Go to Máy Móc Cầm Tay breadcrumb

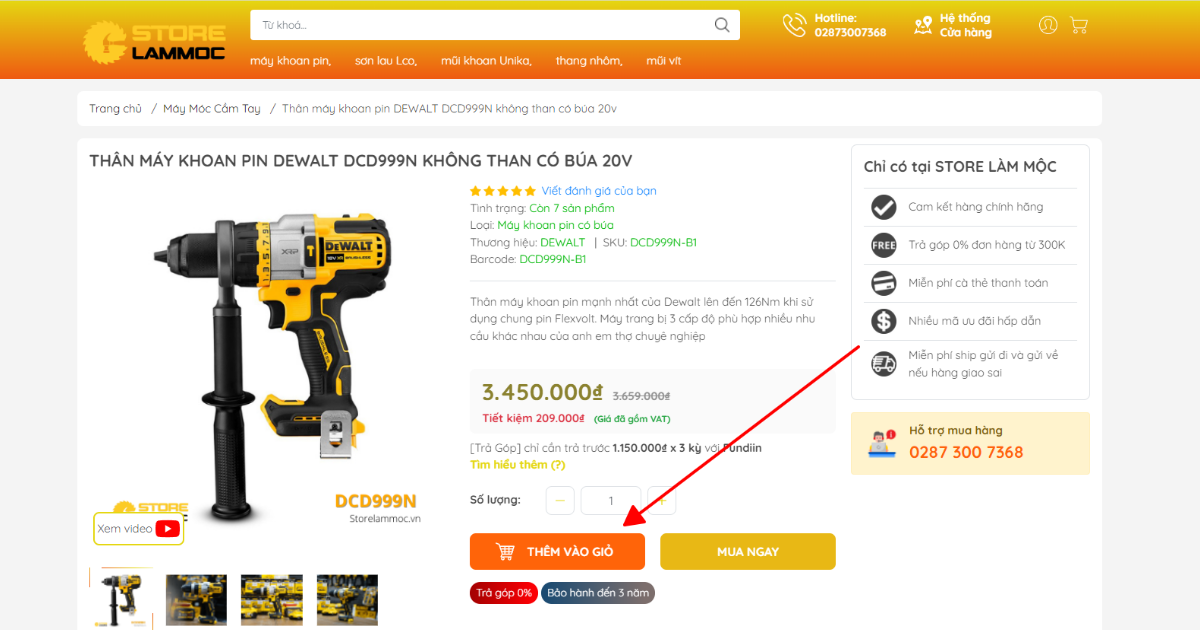[212, 109]
